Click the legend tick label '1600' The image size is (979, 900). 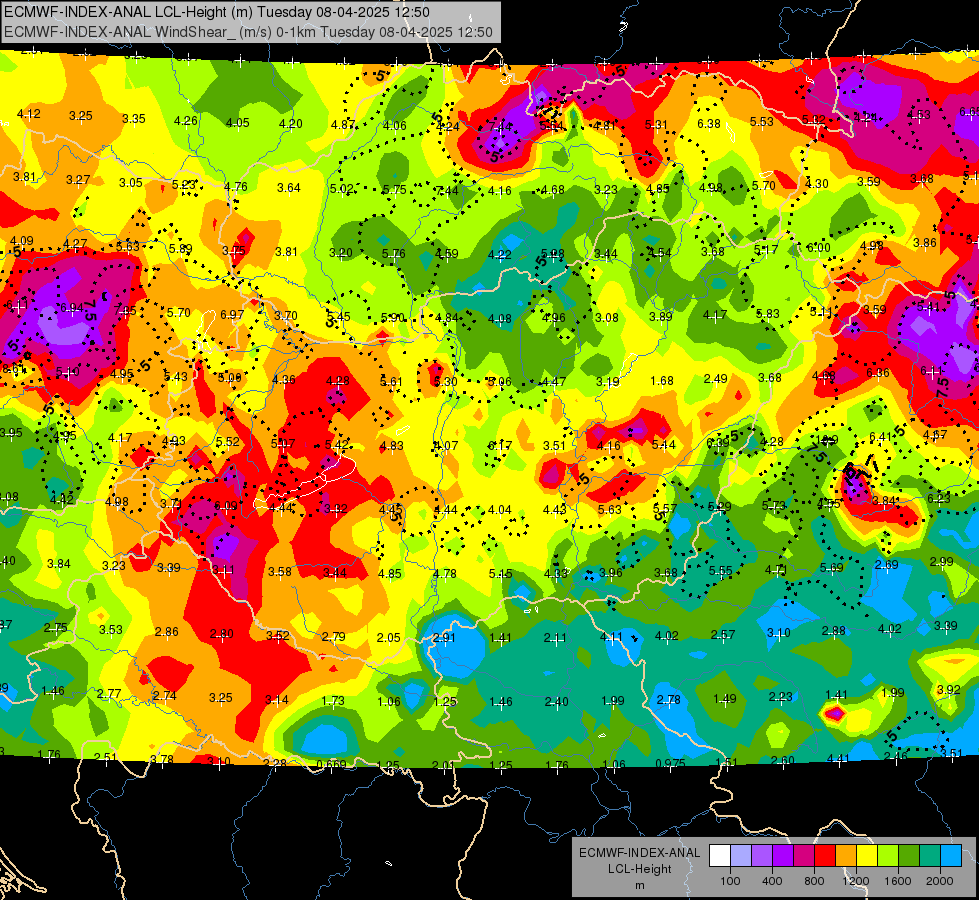[x=898, y=881]
